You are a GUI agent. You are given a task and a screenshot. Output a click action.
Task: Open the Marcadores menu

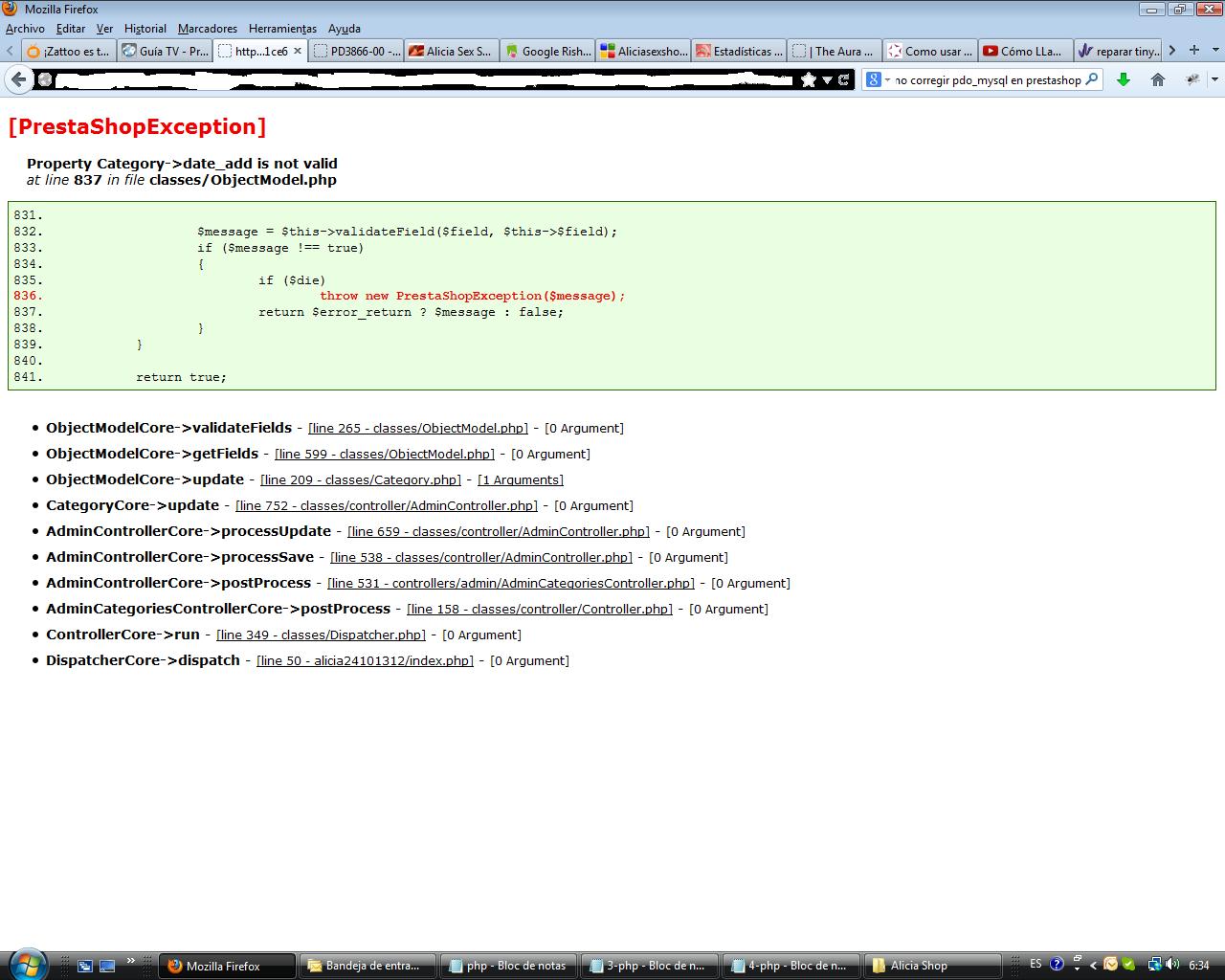[208, 29]
